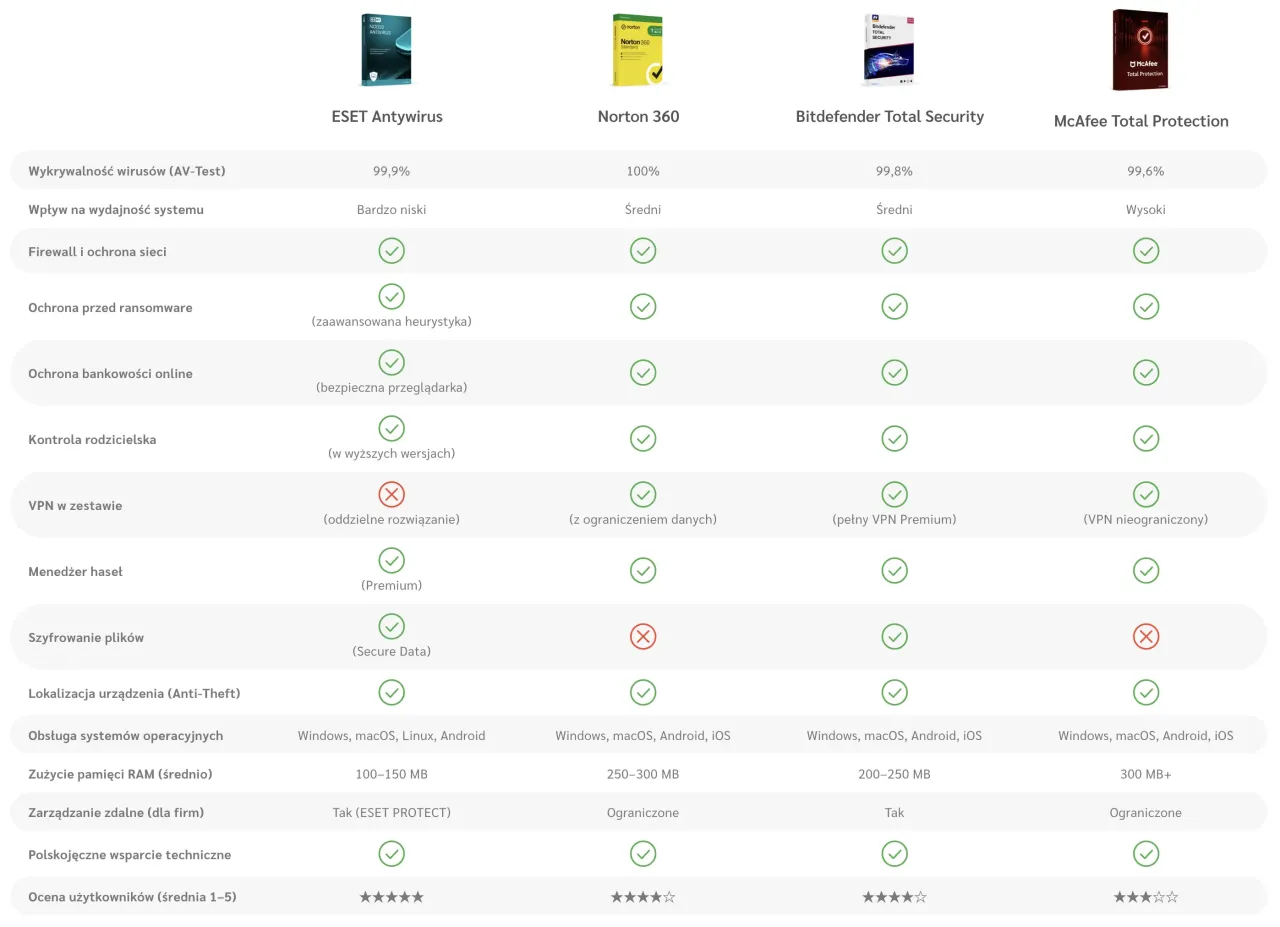Select the Norton 360 column header
Screen dimensions: 1280x927
(638, 116)
